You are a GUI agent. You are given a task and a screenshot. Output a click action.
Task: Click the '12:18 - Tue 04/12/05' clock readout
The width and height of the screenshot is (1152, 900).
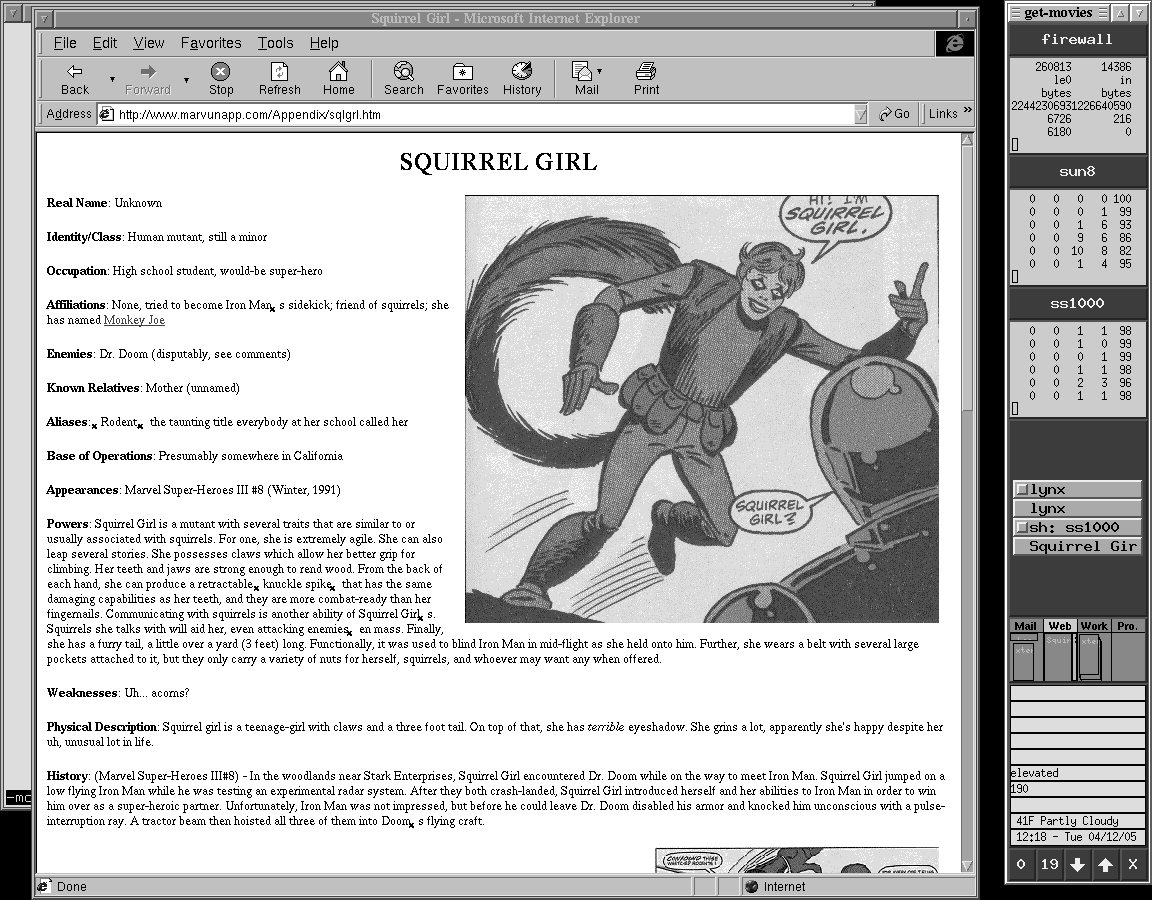point(1077,837)
